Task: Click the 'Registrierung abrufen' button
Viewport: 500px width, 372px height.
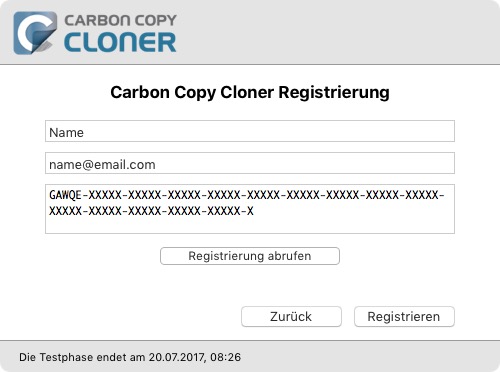Action: click(x=250, y=256)
